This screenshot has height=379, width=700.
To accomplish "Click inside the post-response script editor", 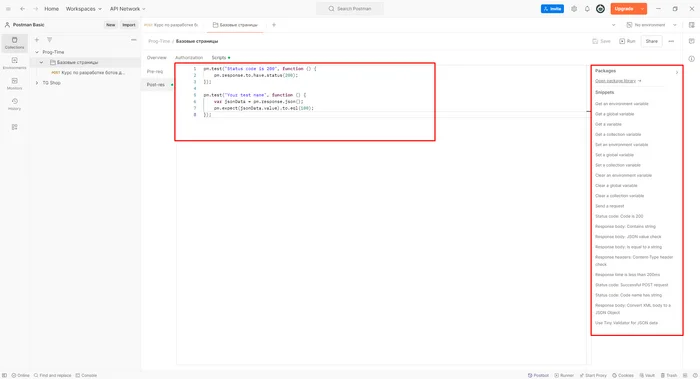I will (381, 214).
